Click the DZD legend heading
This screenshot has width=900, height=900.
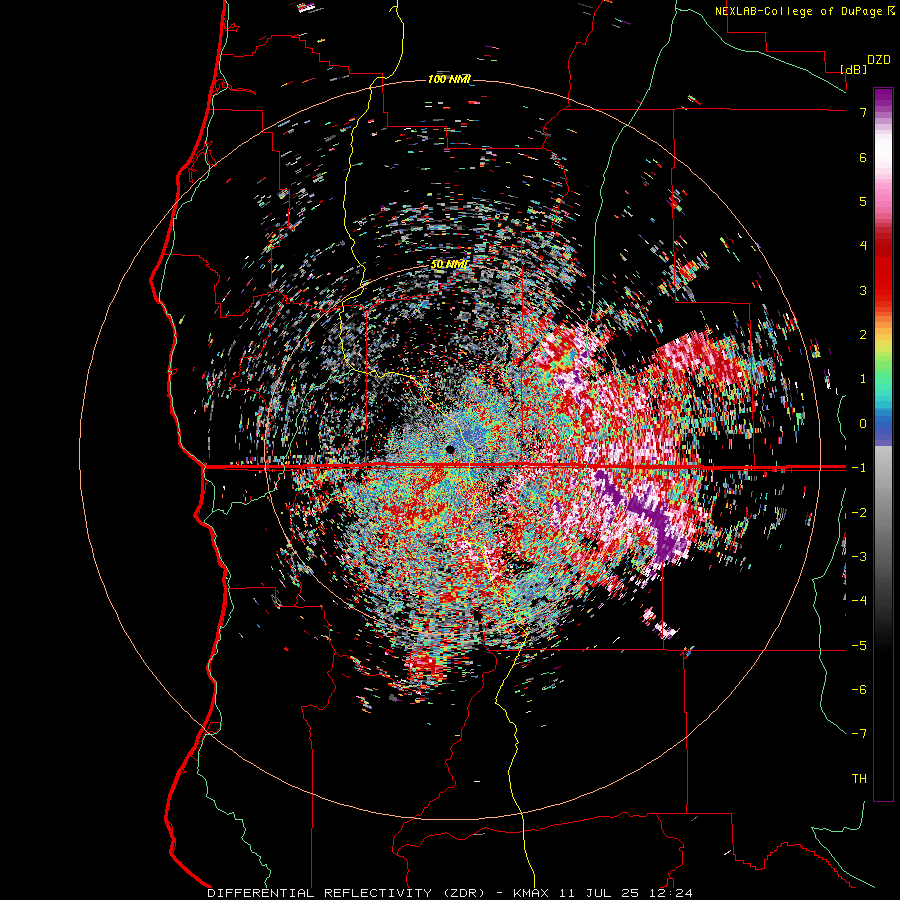tap(879, 60)
